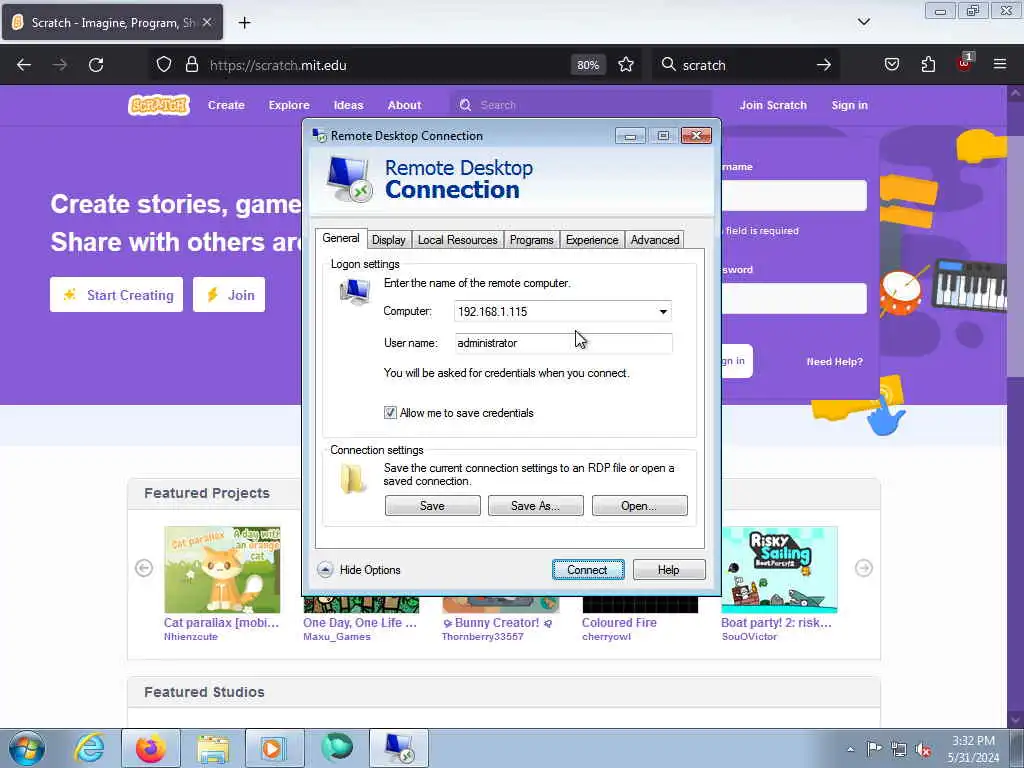Open Windows Explorer from the taskbar
1024x768 pixels.
[x=213, y=748]
